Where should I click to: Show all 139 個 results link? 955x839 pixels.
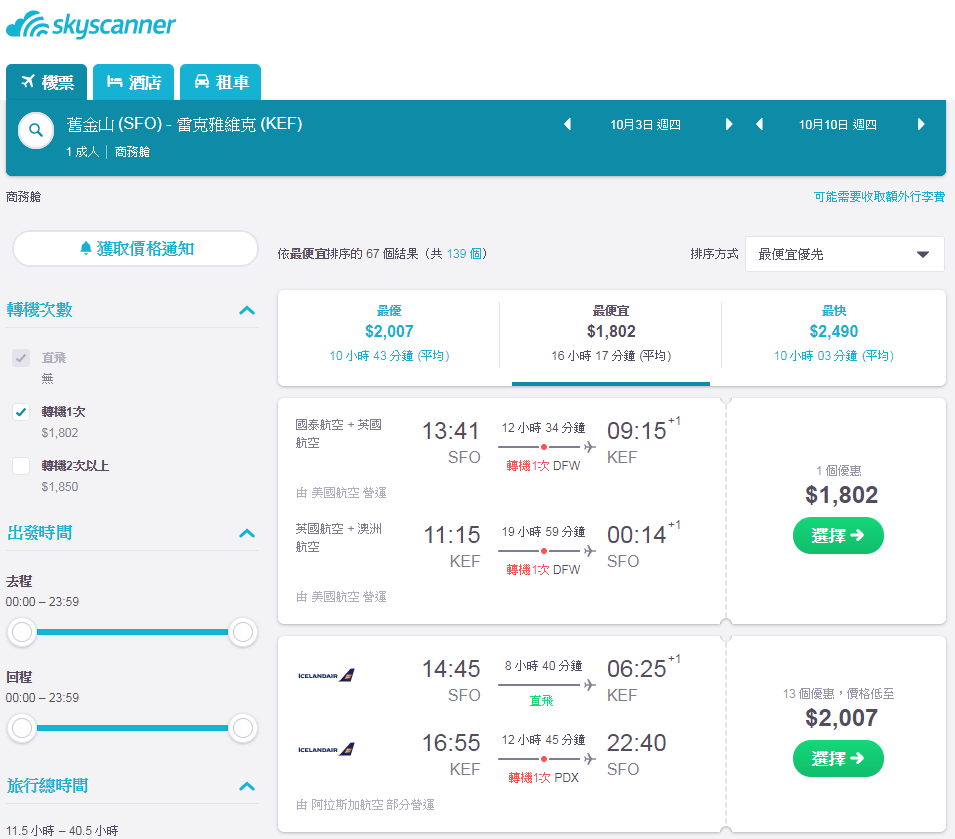pos(464,254)
